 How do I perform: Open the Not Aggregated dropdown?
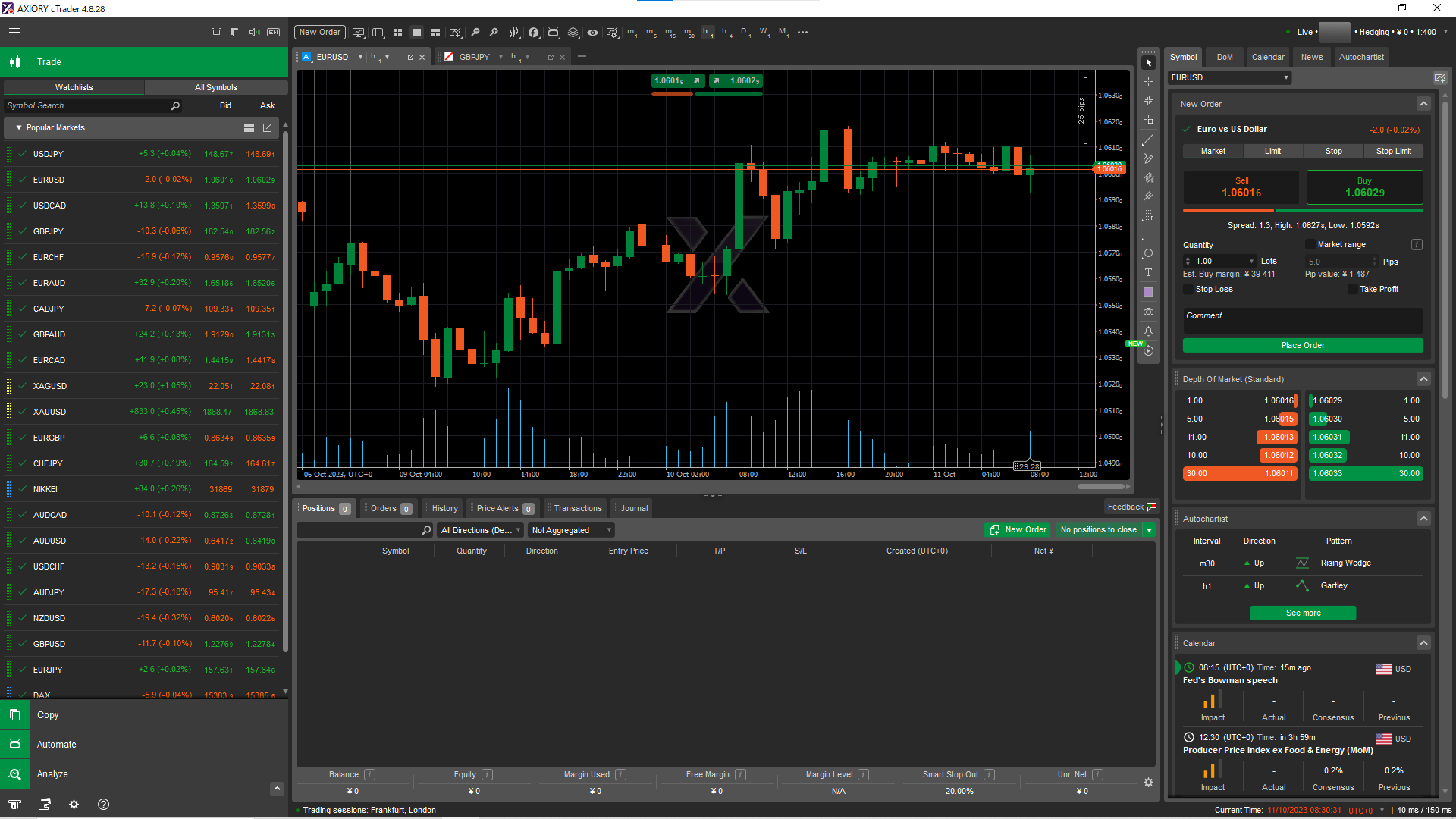coord(570,530)
